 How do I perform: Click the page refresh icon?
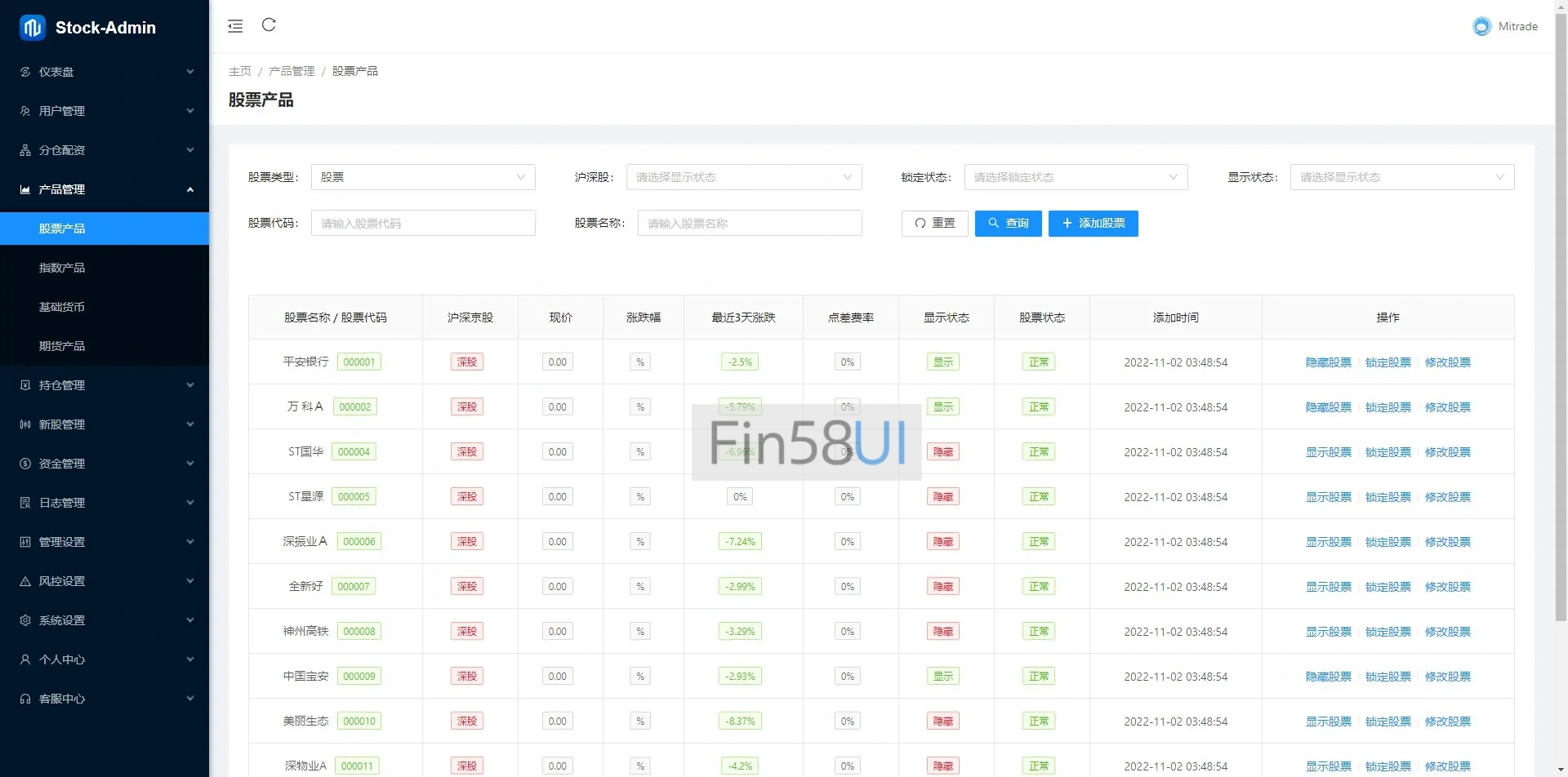tap(269, 25)
